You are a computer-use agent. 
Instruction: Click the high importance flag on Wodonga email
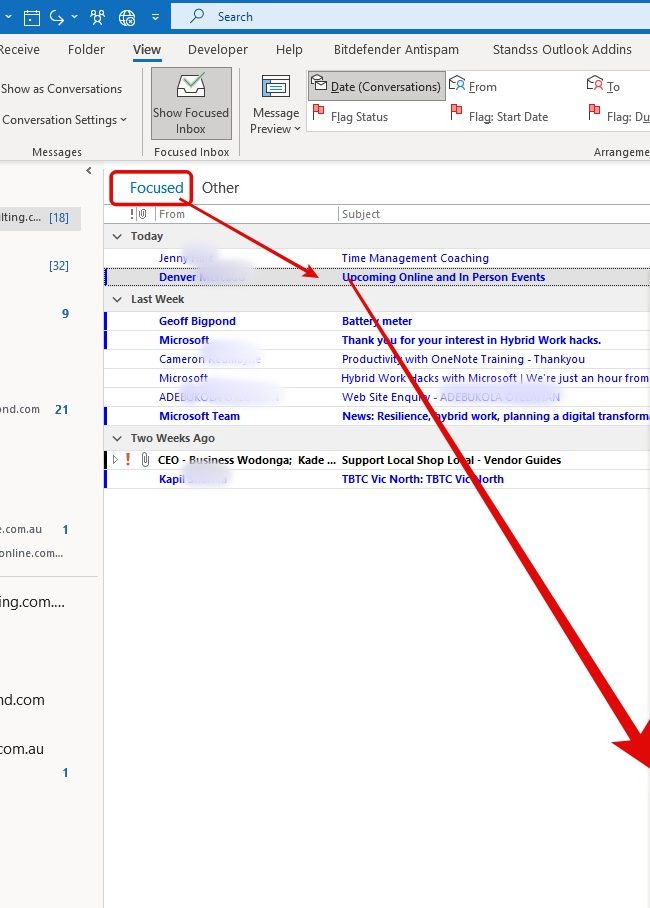[x=128, y=460]
